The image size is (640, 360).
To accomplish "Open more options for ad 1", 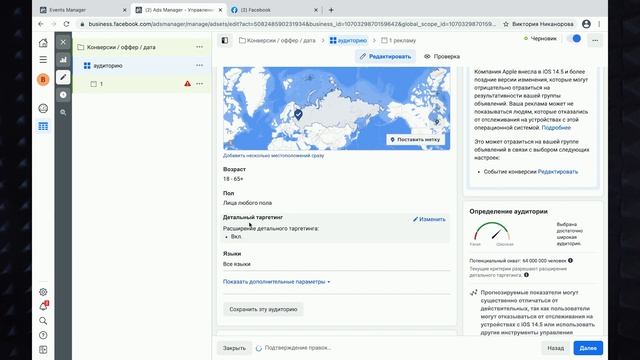I will coord(199,84).
